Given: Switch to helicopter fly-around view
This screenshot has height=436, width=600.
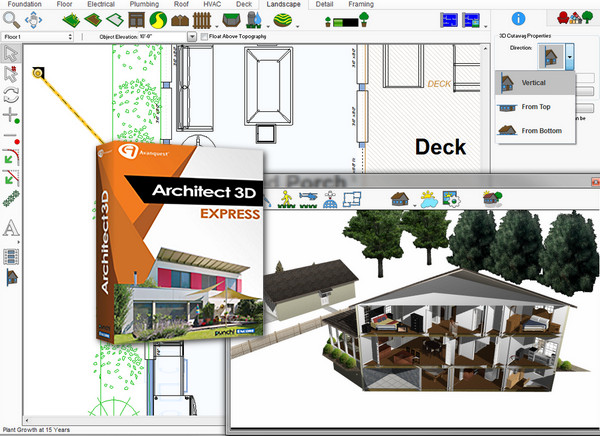Looking at the screenshot, I should 306,200.
